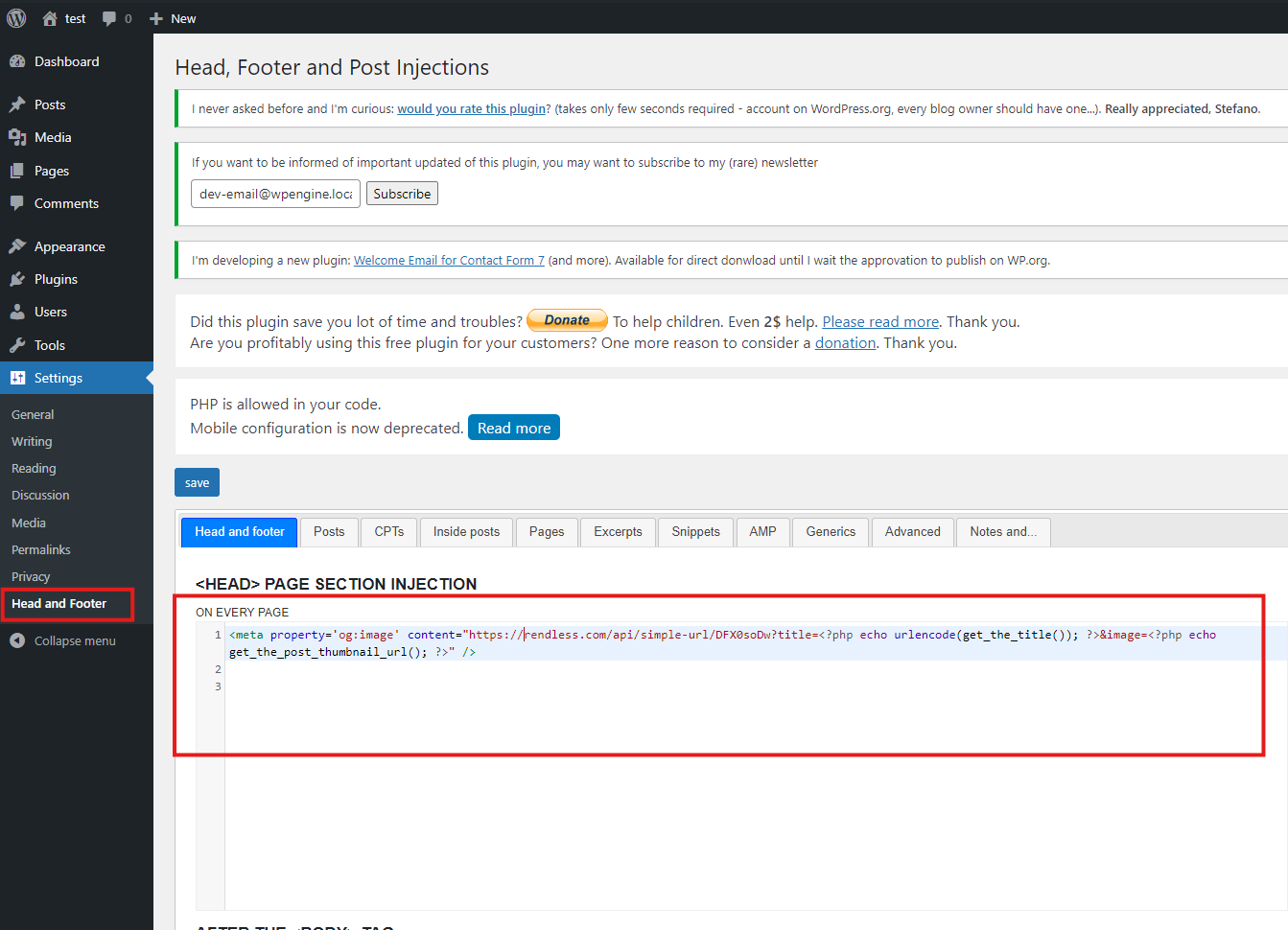Switch to the Generics tab
This screenshot has height=930, width=1288.
point(831,532)
